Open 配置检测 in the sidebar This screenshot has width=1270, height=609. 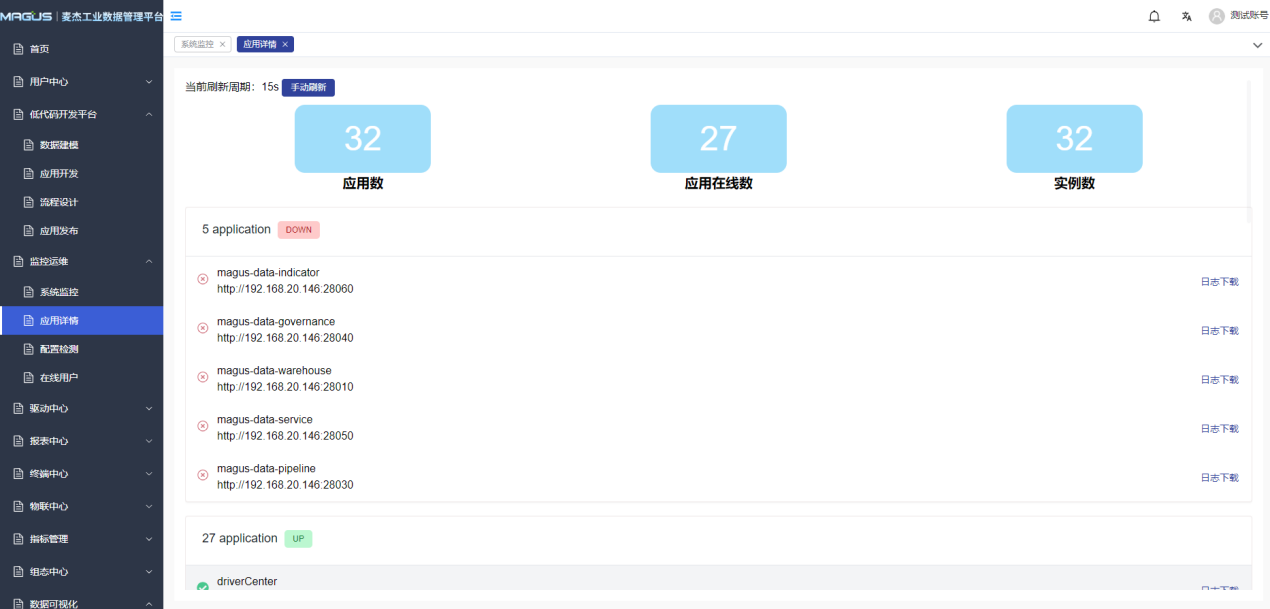[x=59, y=349]
